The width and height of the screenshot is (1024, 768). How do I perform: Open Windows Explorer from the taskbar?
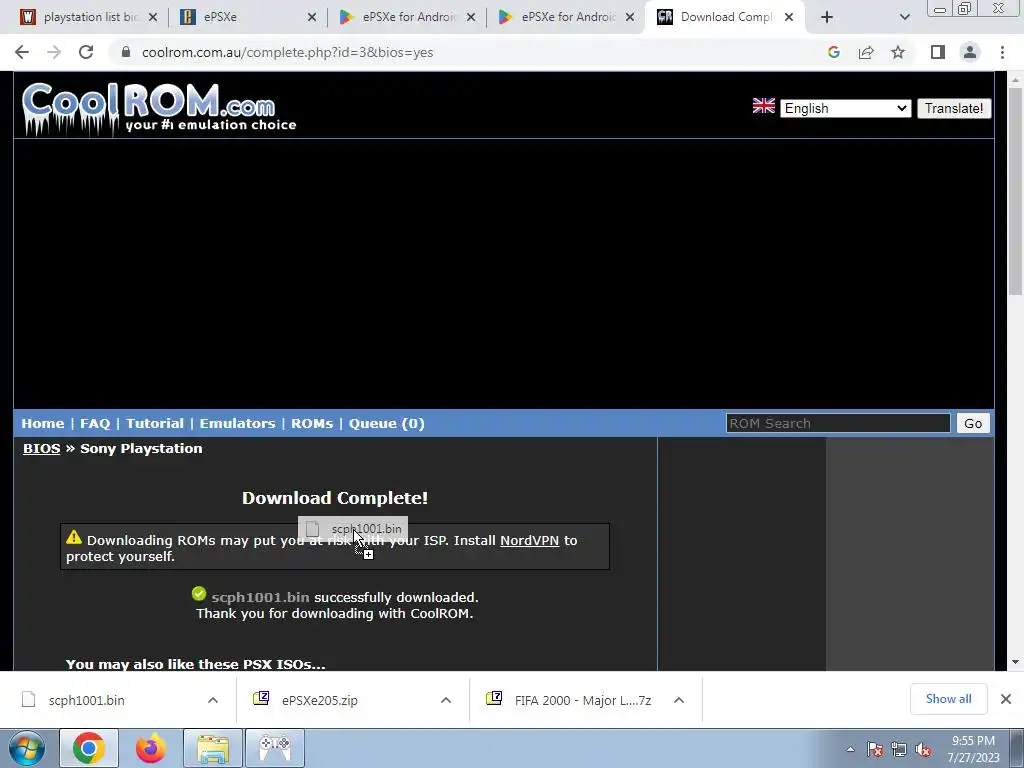pos(213,748)
